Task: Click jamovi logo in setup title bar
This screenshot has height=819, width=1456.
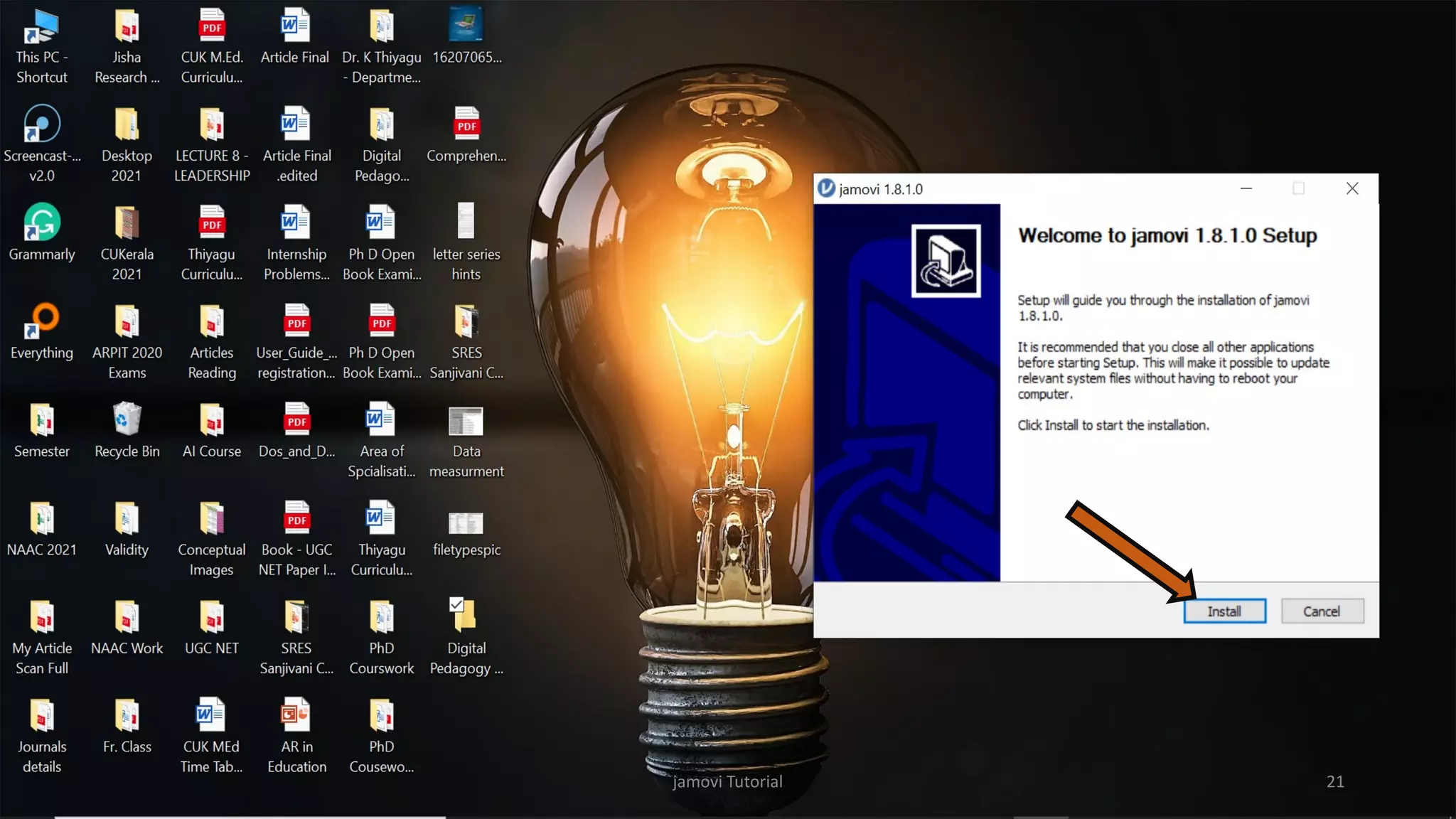Action: coord(825,188)
